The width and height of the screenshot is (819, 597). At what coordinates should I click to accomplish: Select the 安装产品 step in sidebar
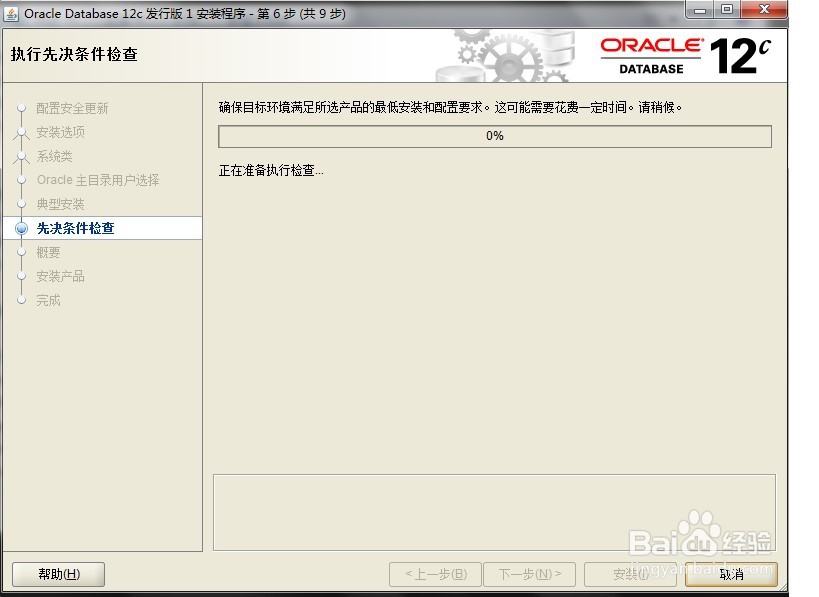pos(60,276)
